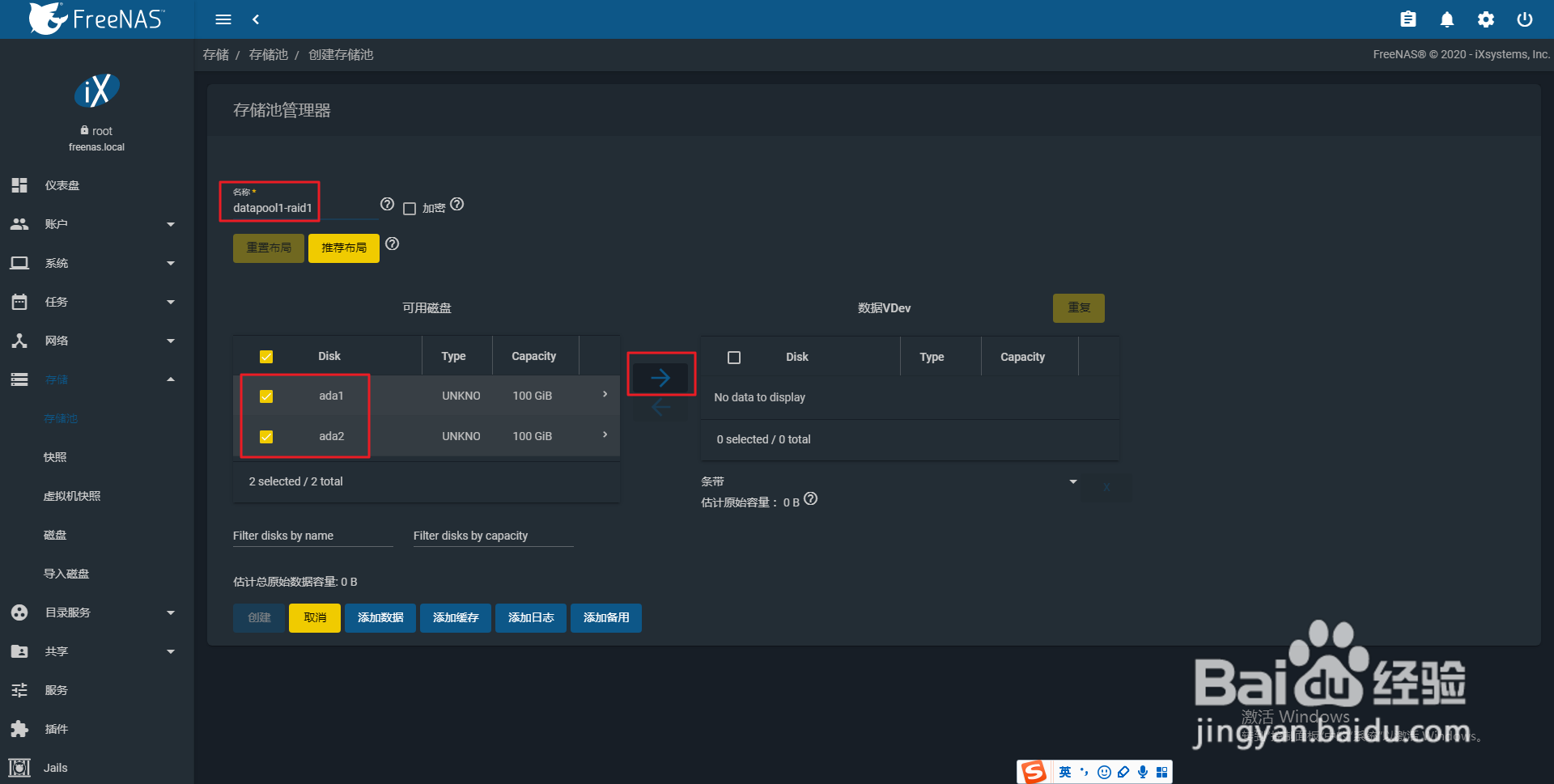Expand the 系统 sidebar menu
Viewport: 1554px width, 784px height.
click(x=97, y=263)
